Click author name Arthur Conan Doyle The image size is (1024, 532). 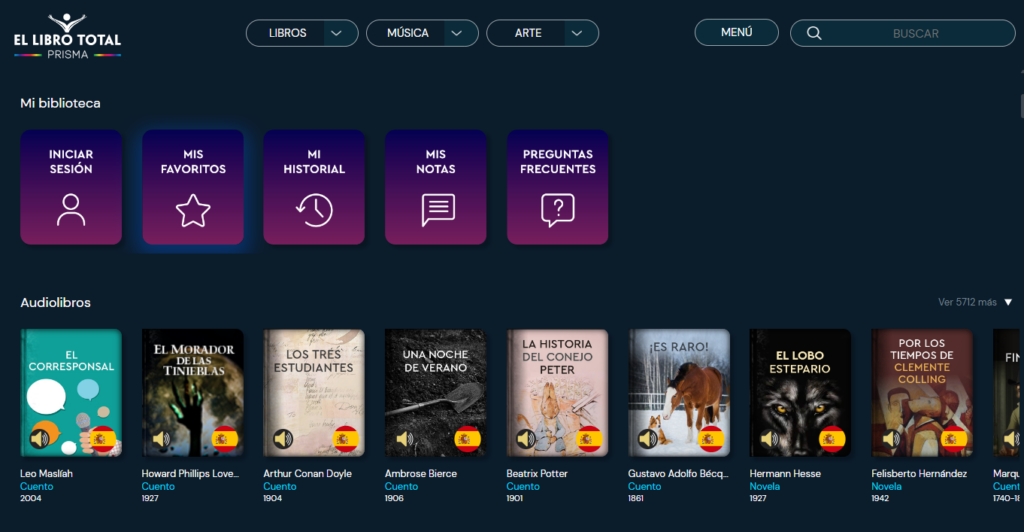click(308, 474)
